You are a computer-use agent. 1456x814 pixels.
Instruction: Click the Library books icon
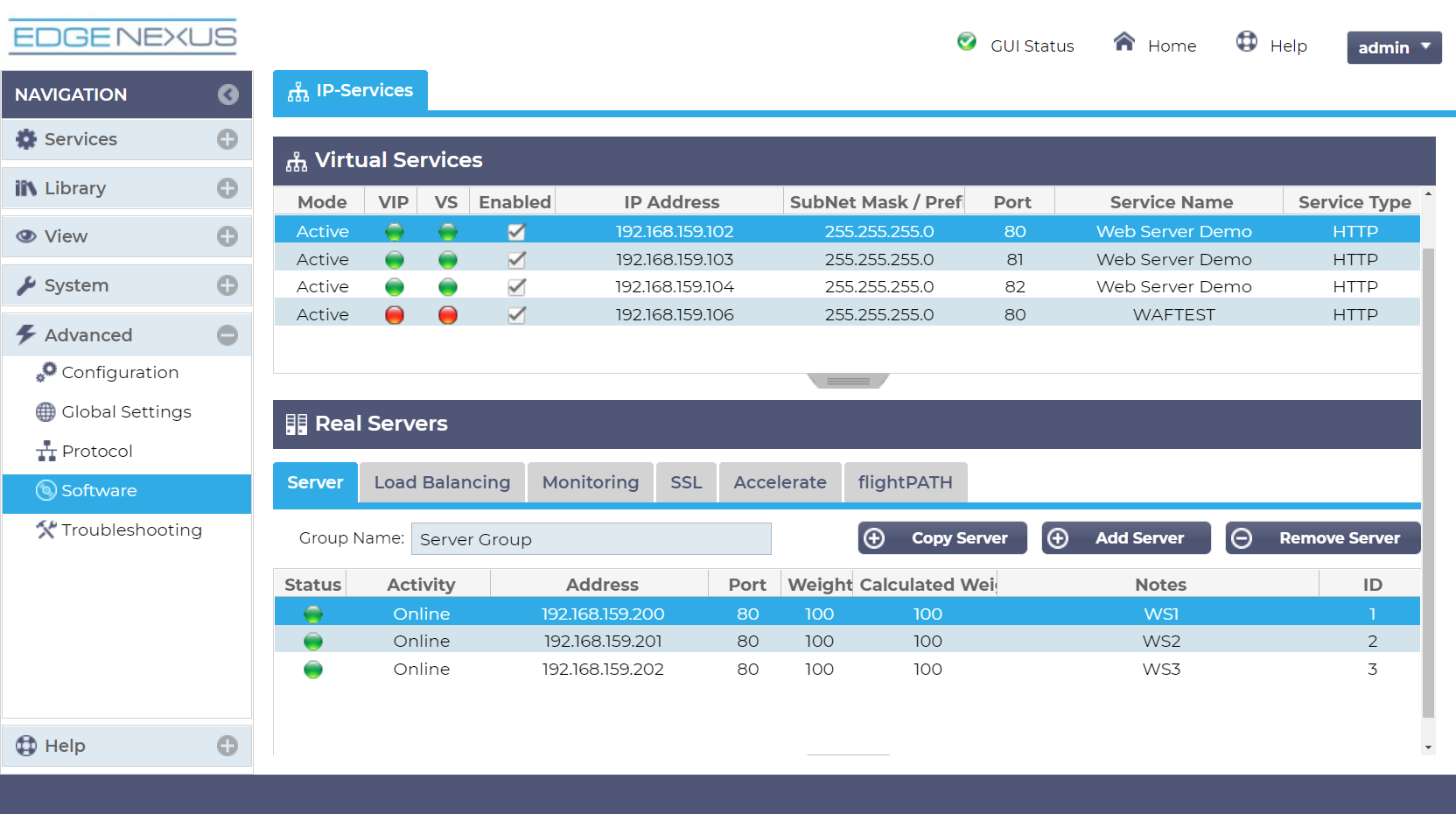(x=26, y=188)
